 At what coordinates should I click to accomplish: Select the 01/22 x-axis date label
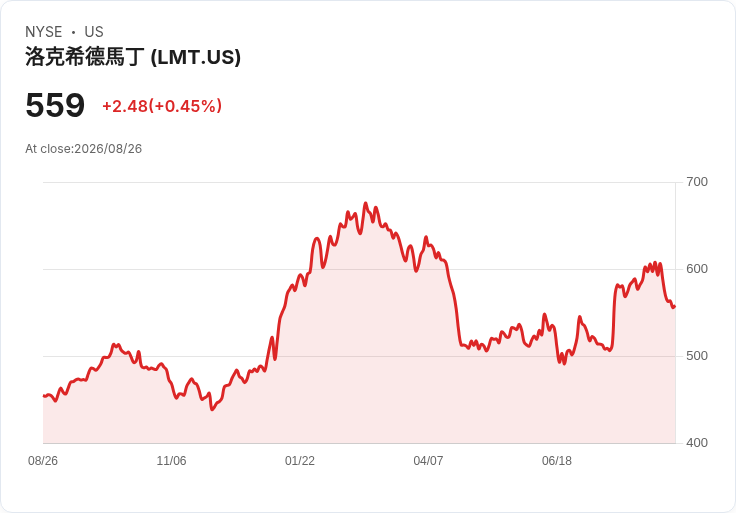point(299,461)
